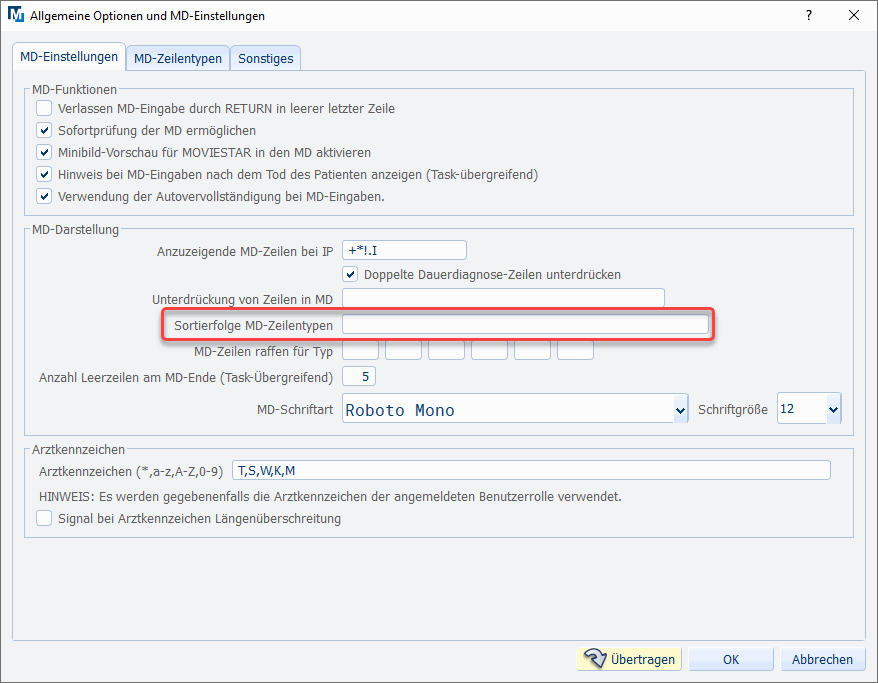Toggle Minibild-Vorschau für MOVIESTAR checkbox

[x=44, y=152]
